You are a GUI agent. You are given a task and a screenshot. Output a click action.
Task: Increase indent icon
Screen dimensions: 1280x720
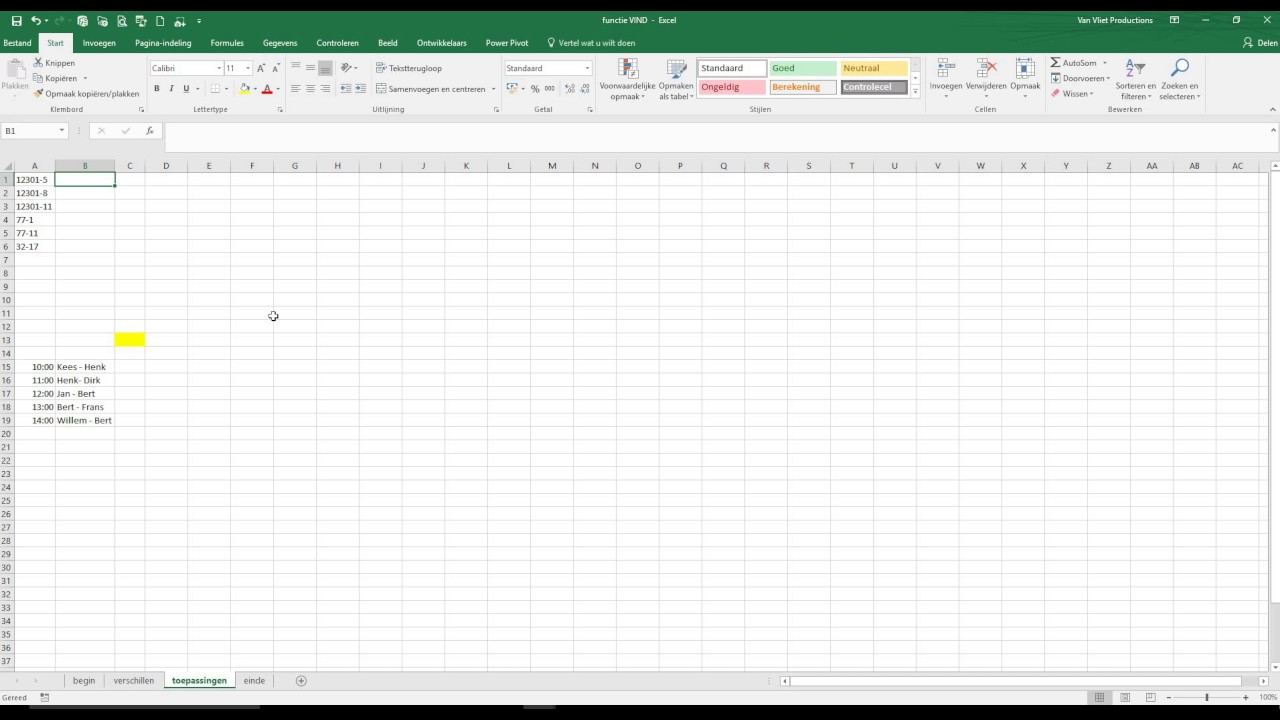tap(361, 89)
